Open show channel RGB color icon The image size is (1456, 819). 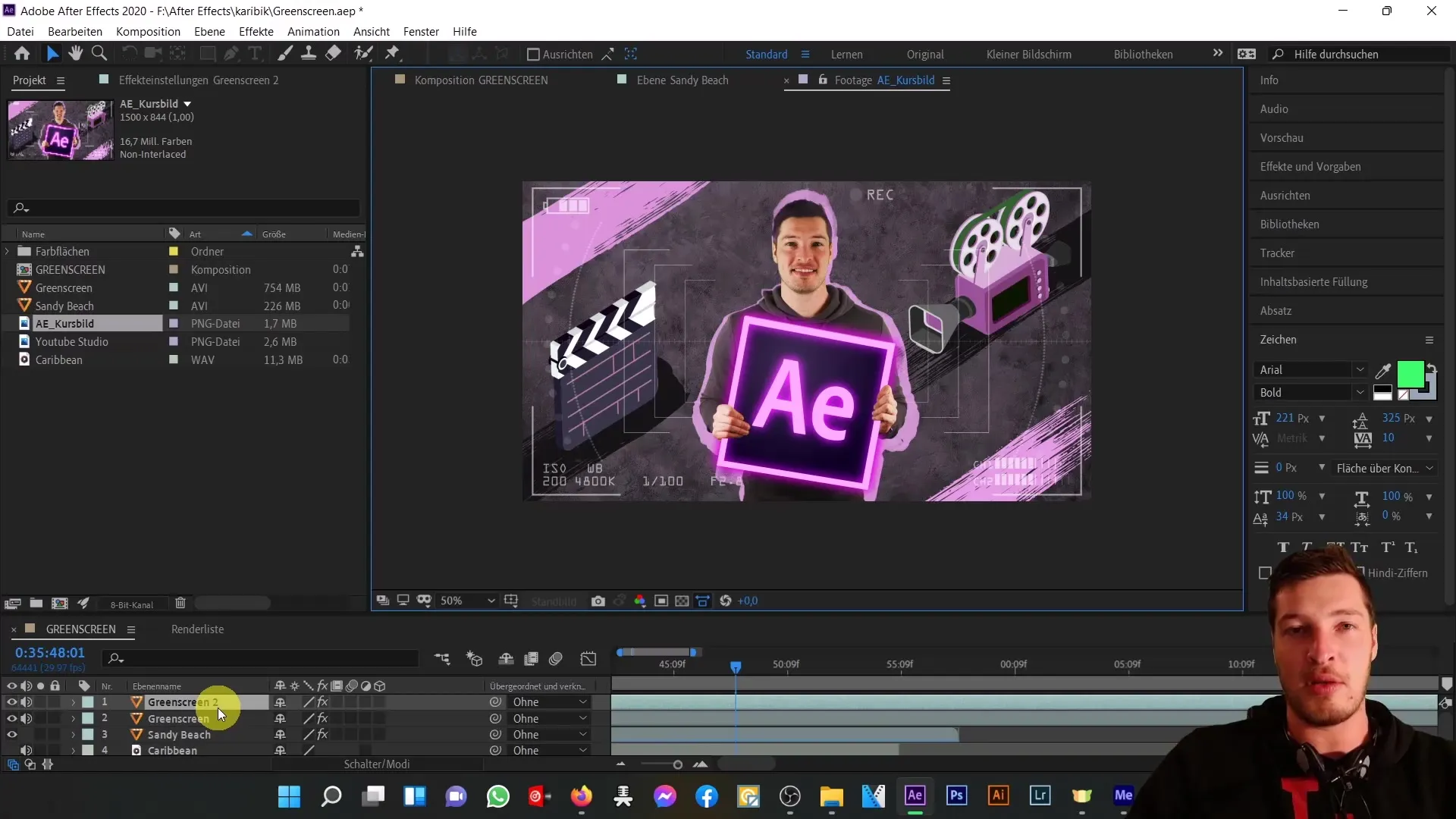point(640,601)
